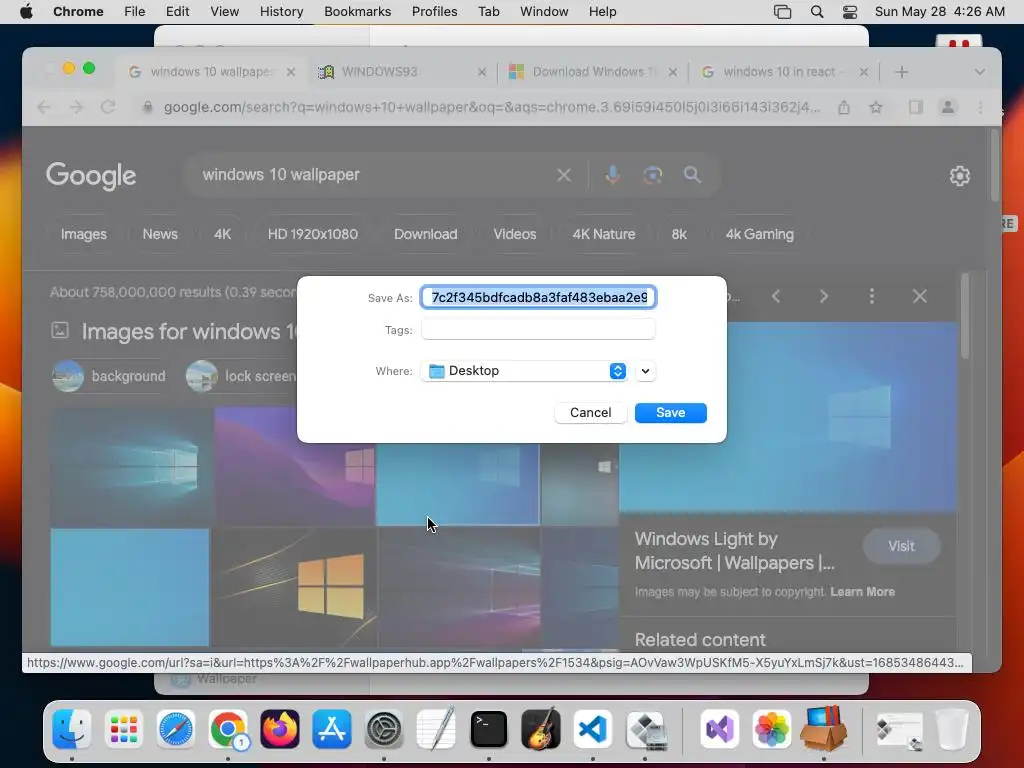The height and width of the screenshot is (768, 1024).
Task: Open the Windows Light by Microsoft title
Action: tap(735, 551)
